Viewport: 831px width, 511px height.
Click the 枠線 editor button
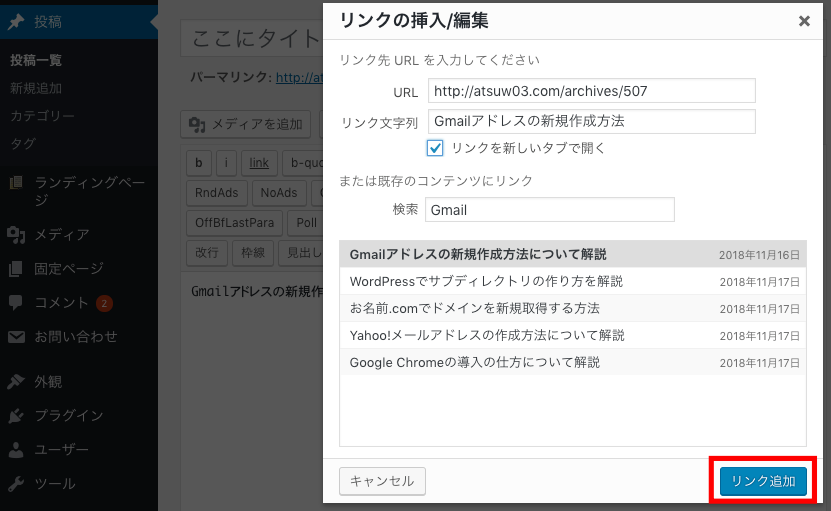point(253,253)
